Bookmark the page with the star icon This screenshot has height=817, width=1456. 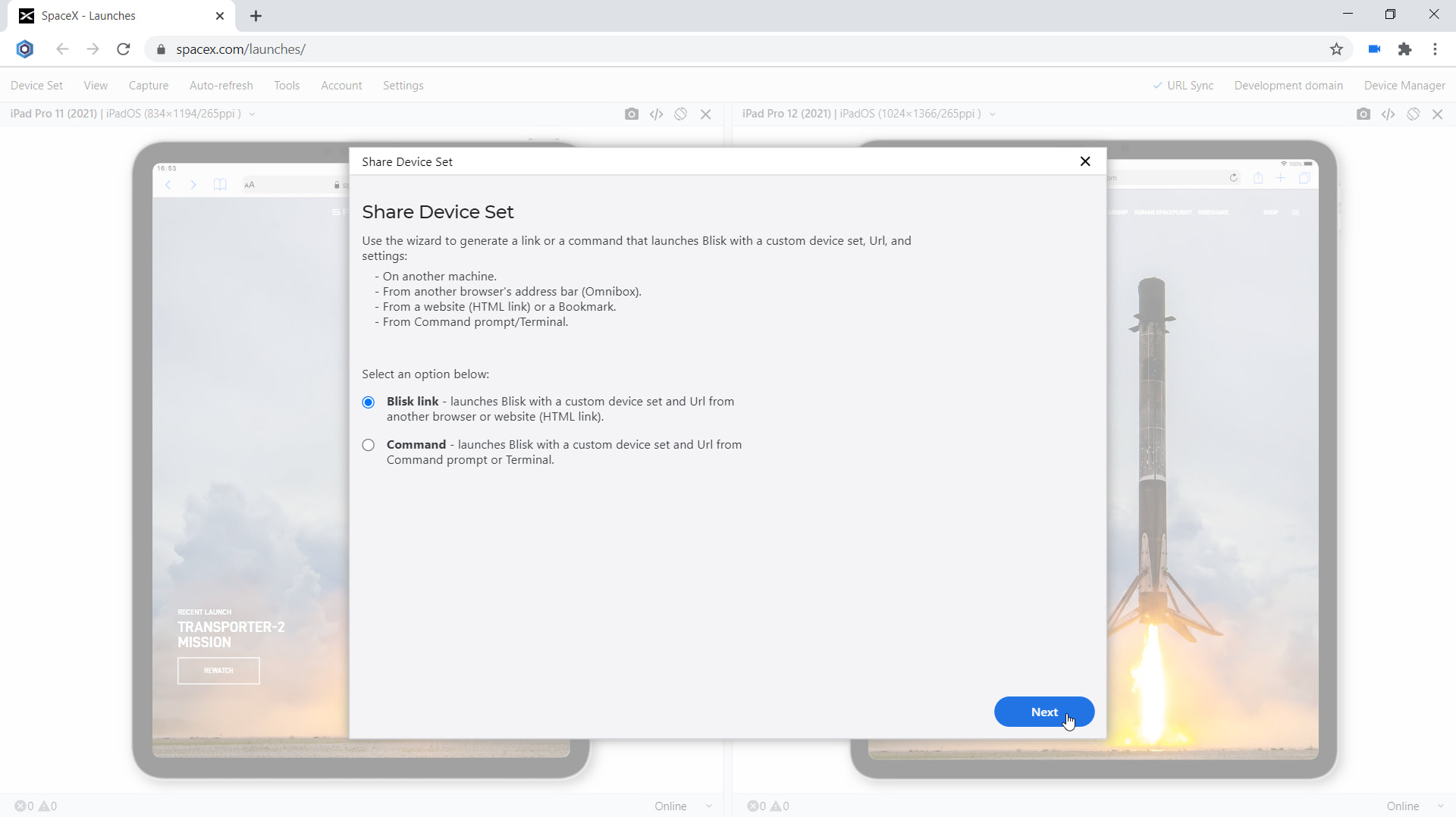(x=1337, y=49)
